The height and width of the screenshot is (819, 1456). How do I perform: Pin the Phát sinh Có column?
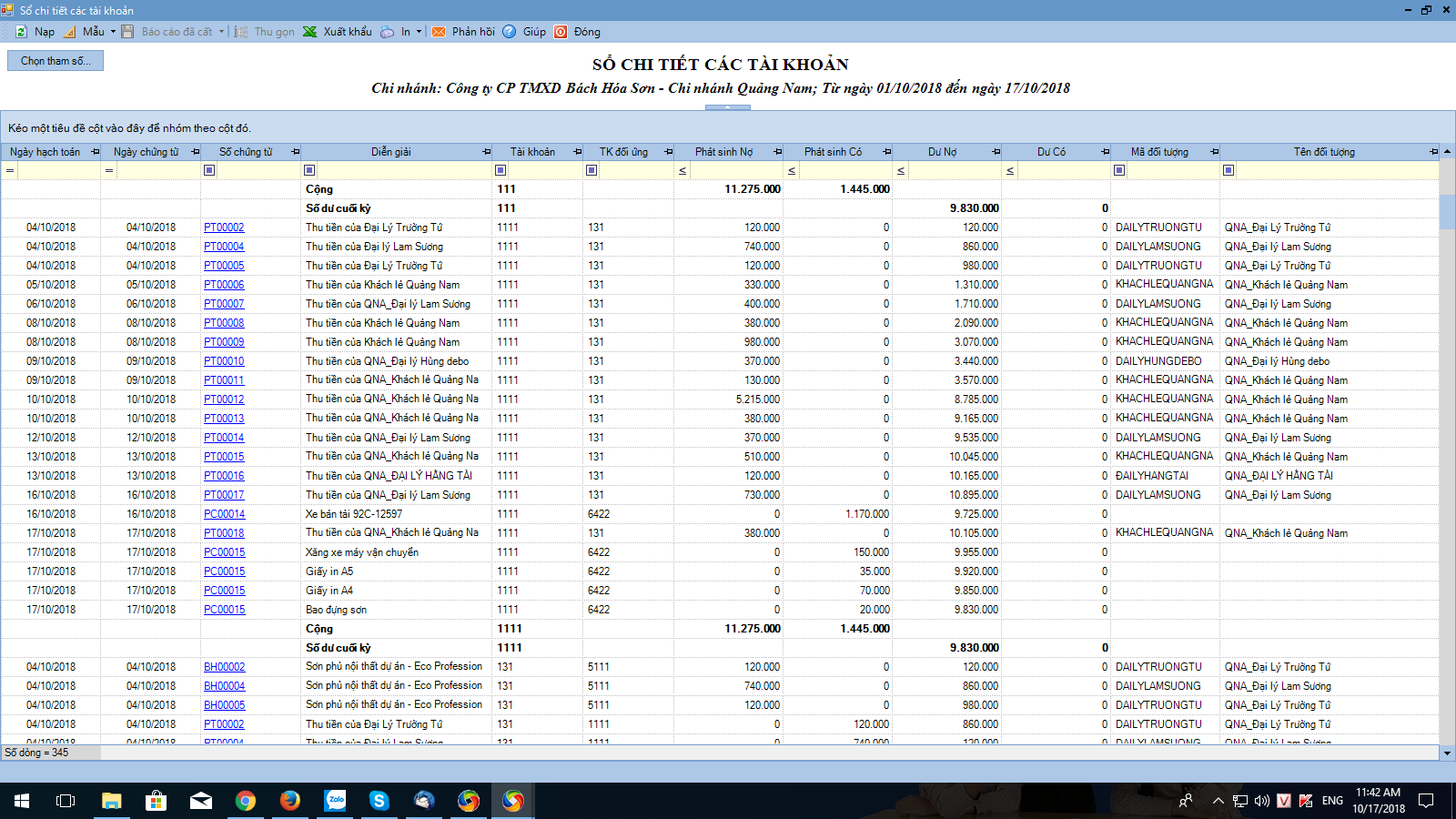[x=887, y=152]
